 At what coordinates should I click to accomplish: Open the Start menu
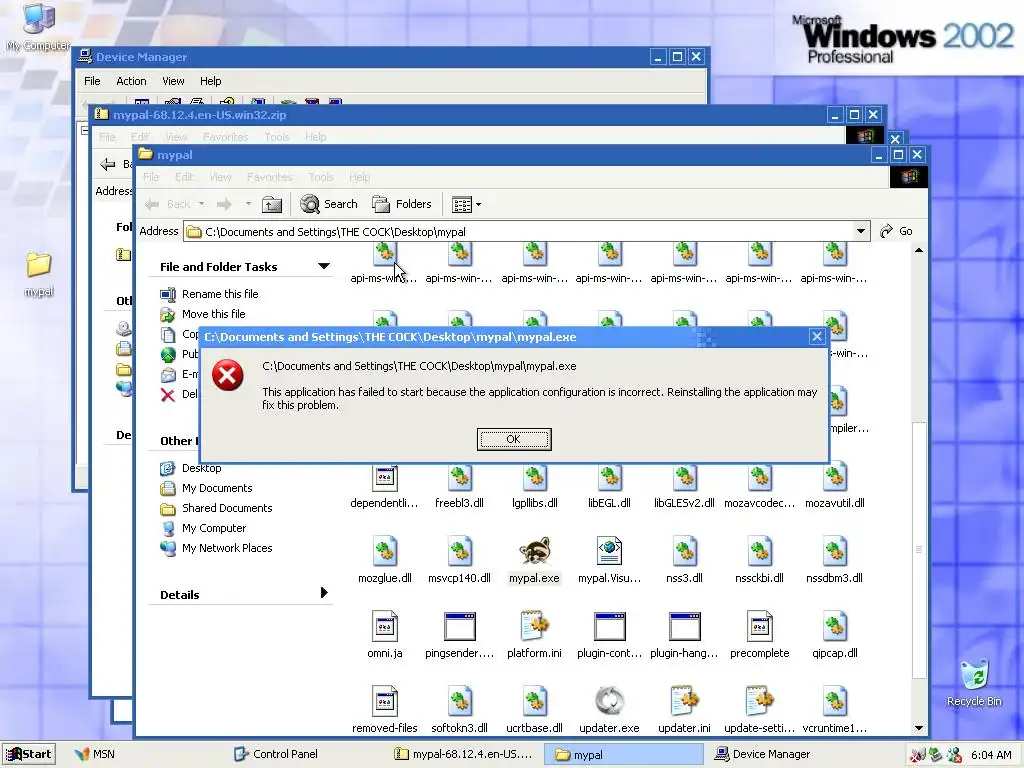(28, 754)
